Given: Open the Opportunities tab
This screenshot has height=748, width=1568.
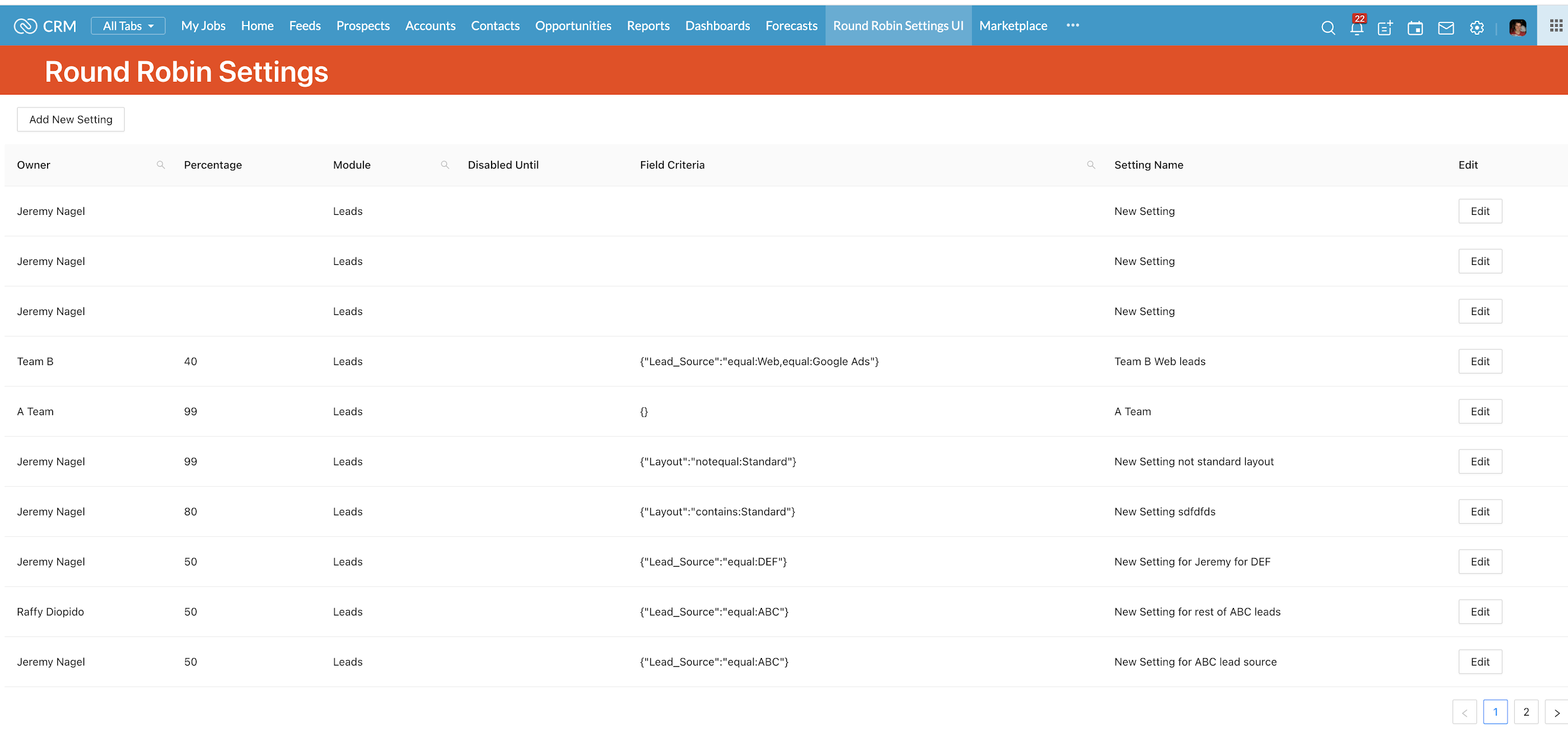Looking at the screenshot, I should point(573,26).
